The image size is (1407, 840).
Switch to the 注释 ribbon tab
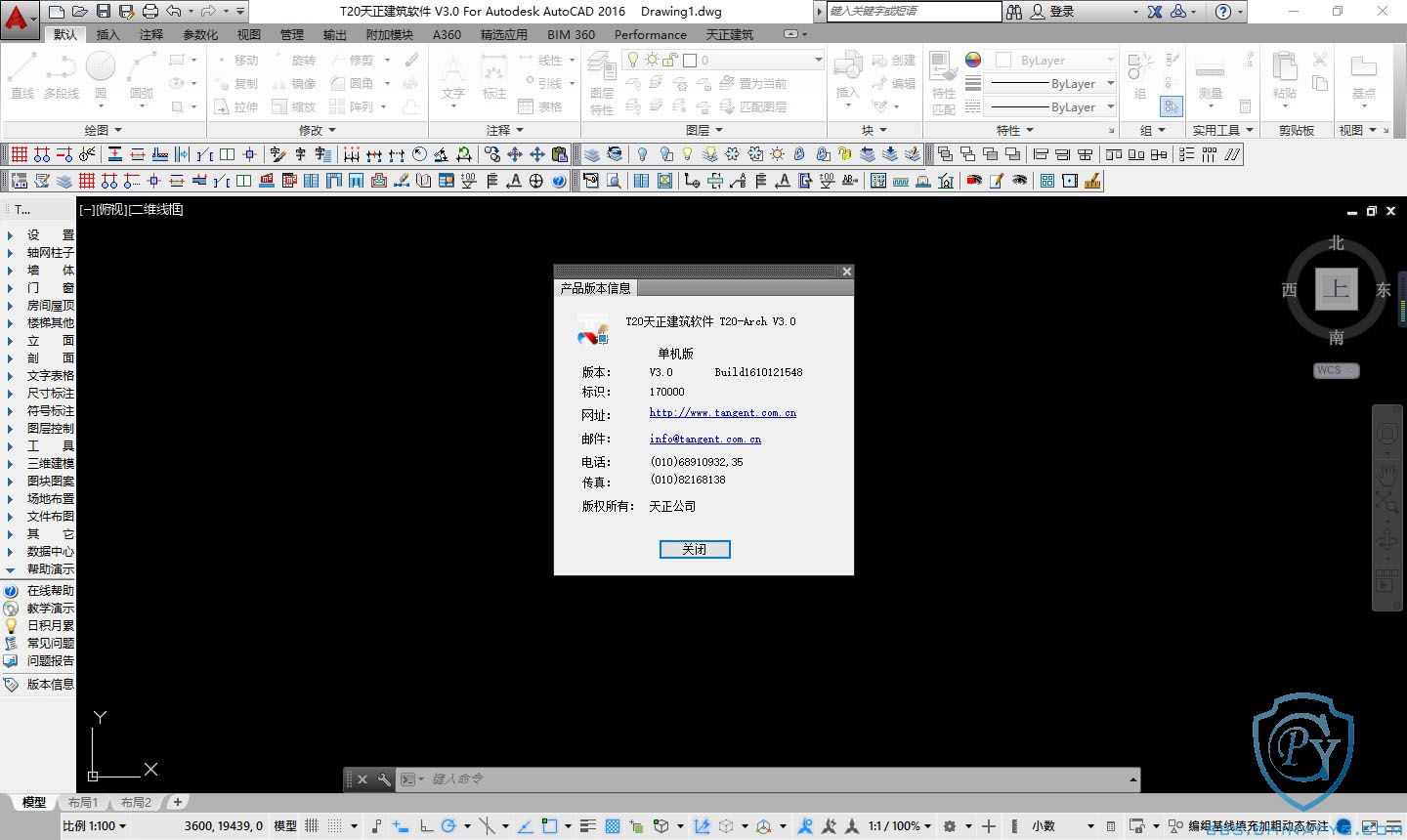[151, 34]
